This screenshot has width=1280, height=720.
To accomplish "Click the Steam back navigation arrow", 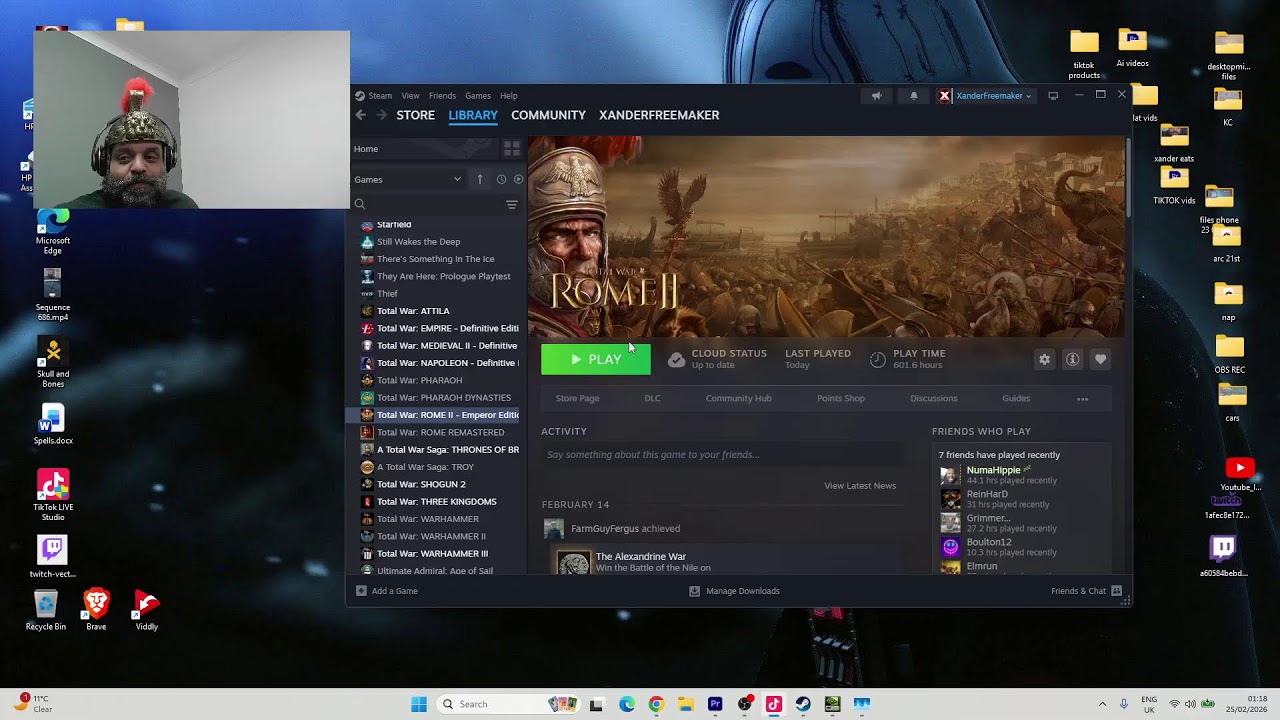I will (x=360, y=115).
